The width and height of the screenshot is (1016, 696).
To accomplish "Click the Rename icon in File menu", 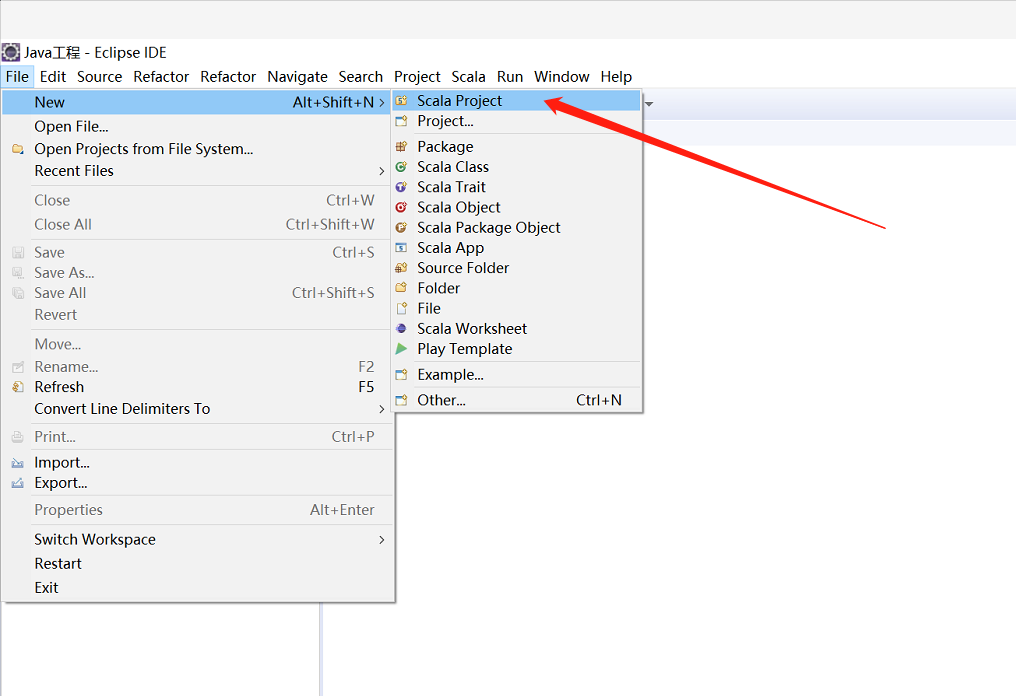I will 18,367.
